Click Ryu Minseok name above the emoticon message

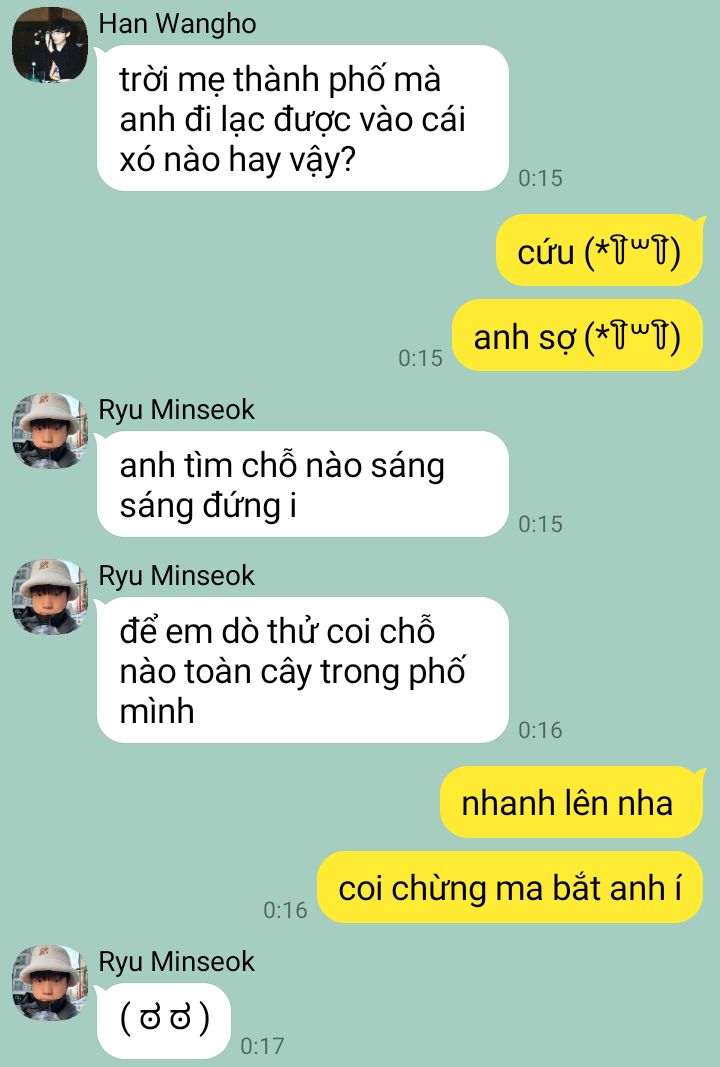pyautogui.click(x=177, y=962)
